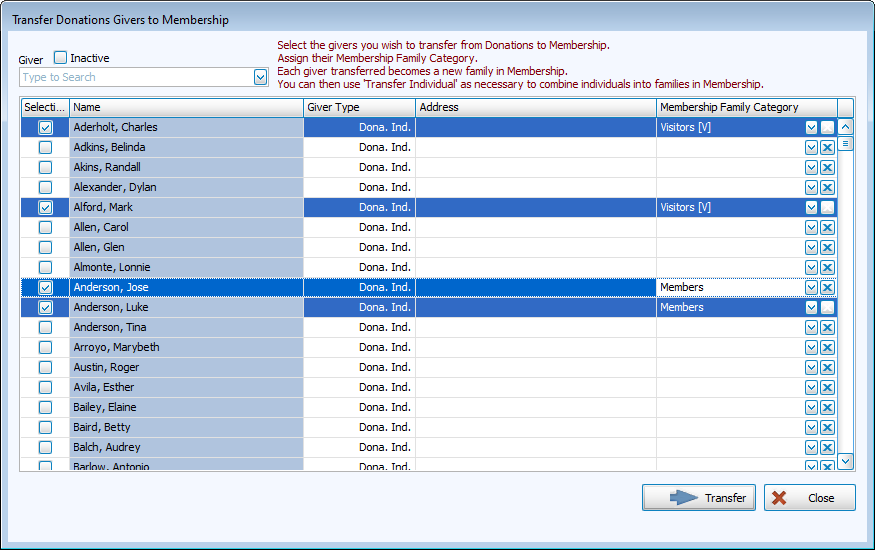The height and width of the screenshot is (550, 875).
Task: Open category dropdown for Alford, Mark
Action: pyautogui.click(x=811, y=207)
